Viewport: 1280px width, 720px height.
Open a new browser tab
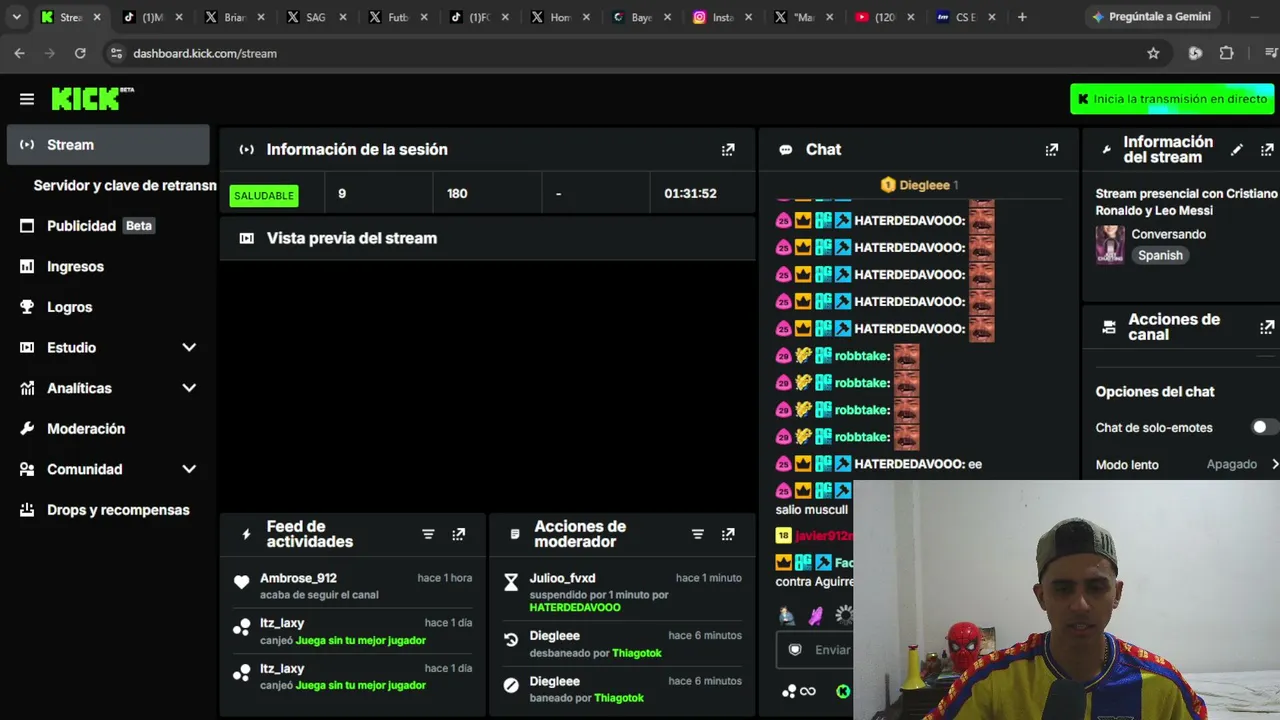coord(1022,17)
